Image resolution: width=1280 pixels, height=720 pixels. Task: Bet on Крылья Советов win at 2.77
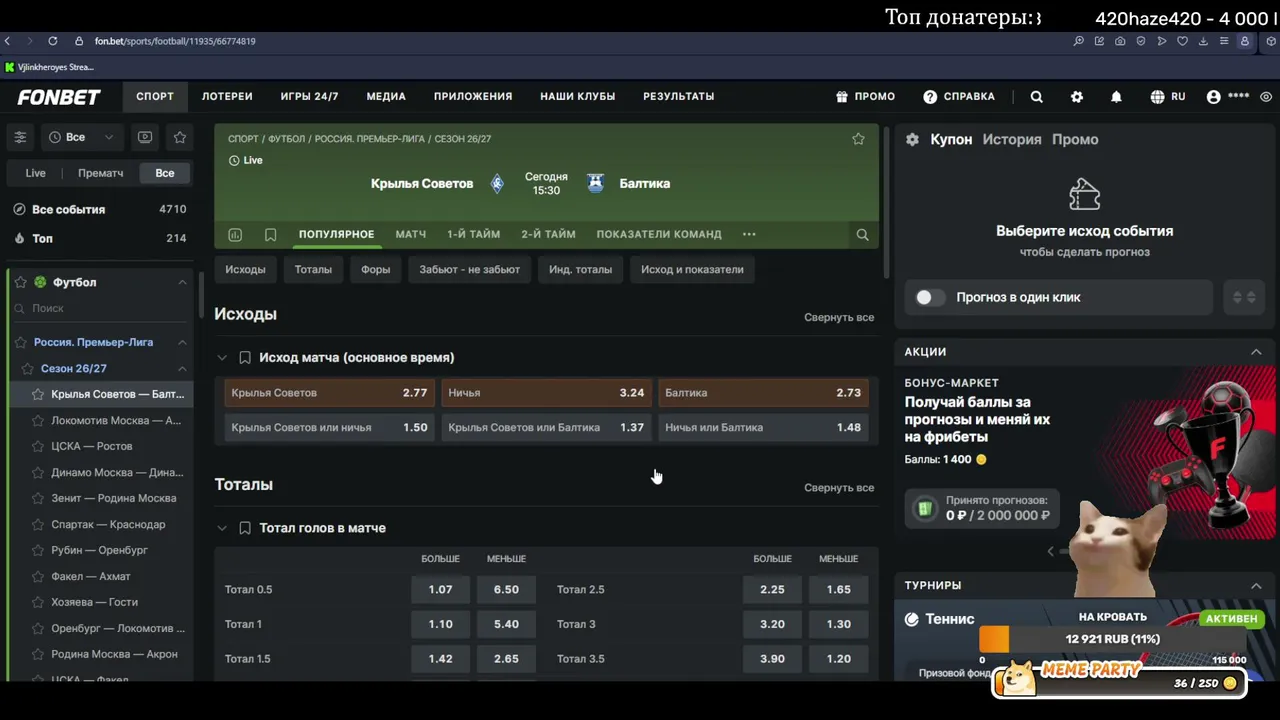click(329, 393)
